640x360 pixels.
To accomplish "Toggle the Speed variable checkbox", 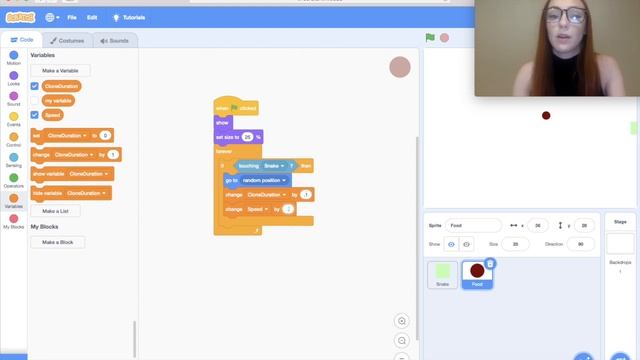I will coord(34,115).
